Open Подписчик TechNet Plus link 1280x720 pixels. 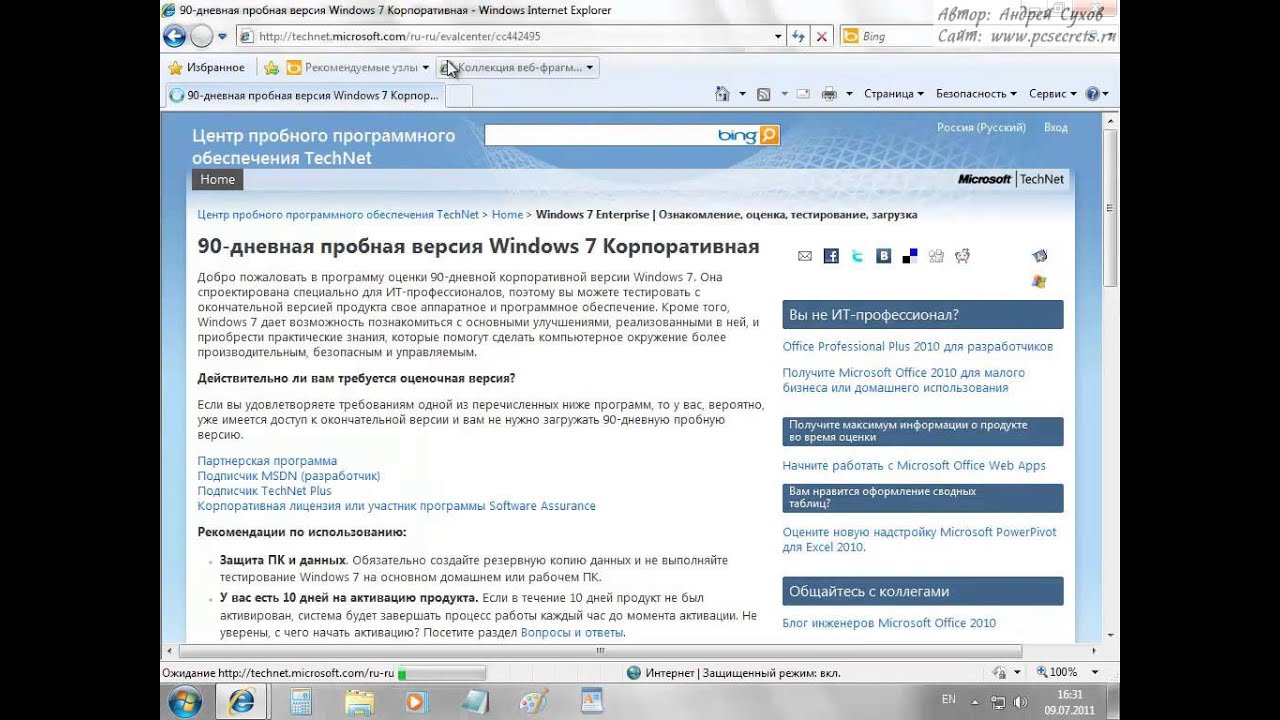pyautogui.click(x=264, y=491)
